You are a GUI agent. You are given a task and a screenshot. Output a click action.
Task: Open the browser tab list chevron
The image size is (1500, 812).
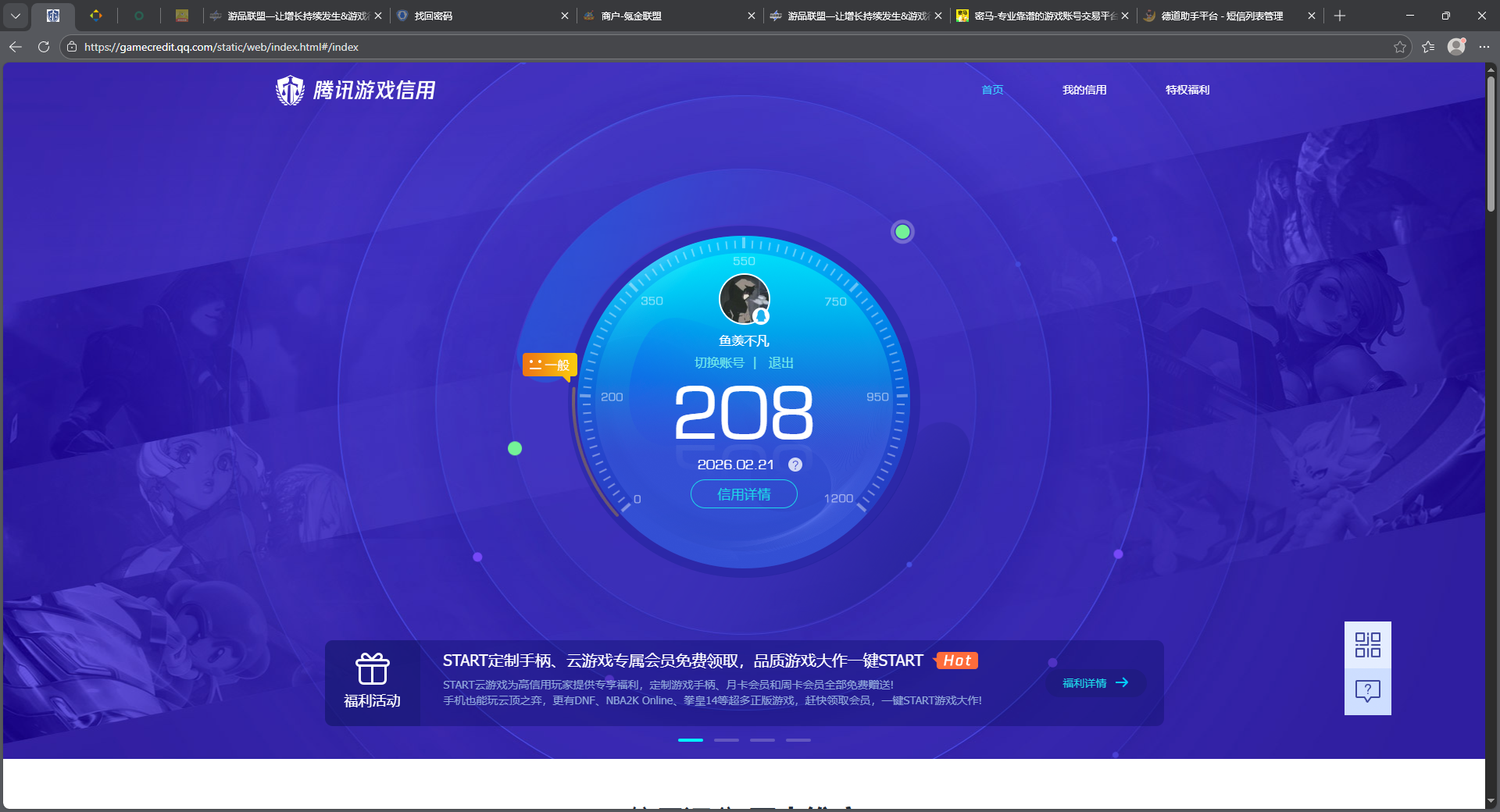point(16,16)
